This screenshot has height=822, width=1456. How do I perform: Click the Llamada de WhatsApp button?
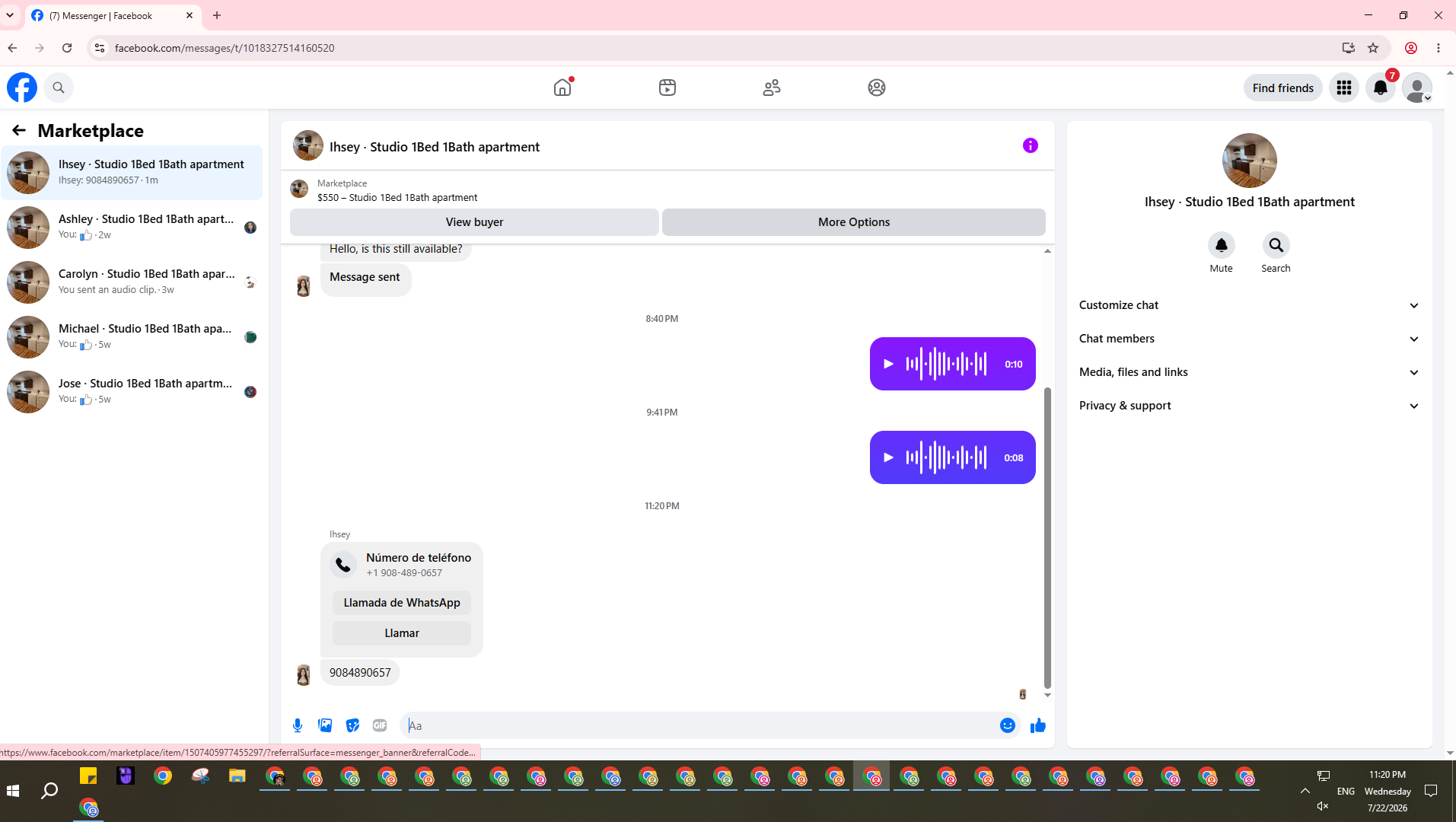(x=402, y=603)
